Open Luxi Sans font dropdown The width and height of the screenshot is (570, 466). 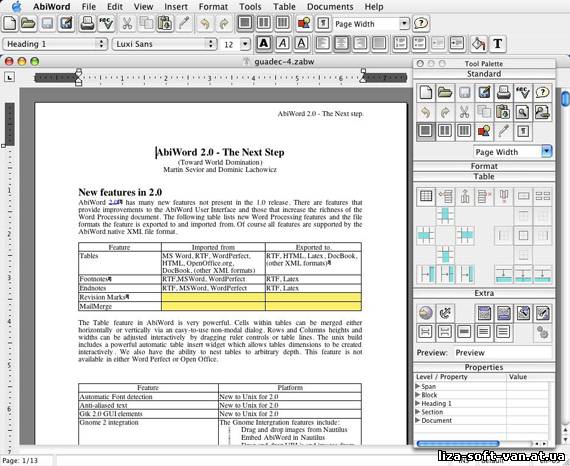point(164,44)
